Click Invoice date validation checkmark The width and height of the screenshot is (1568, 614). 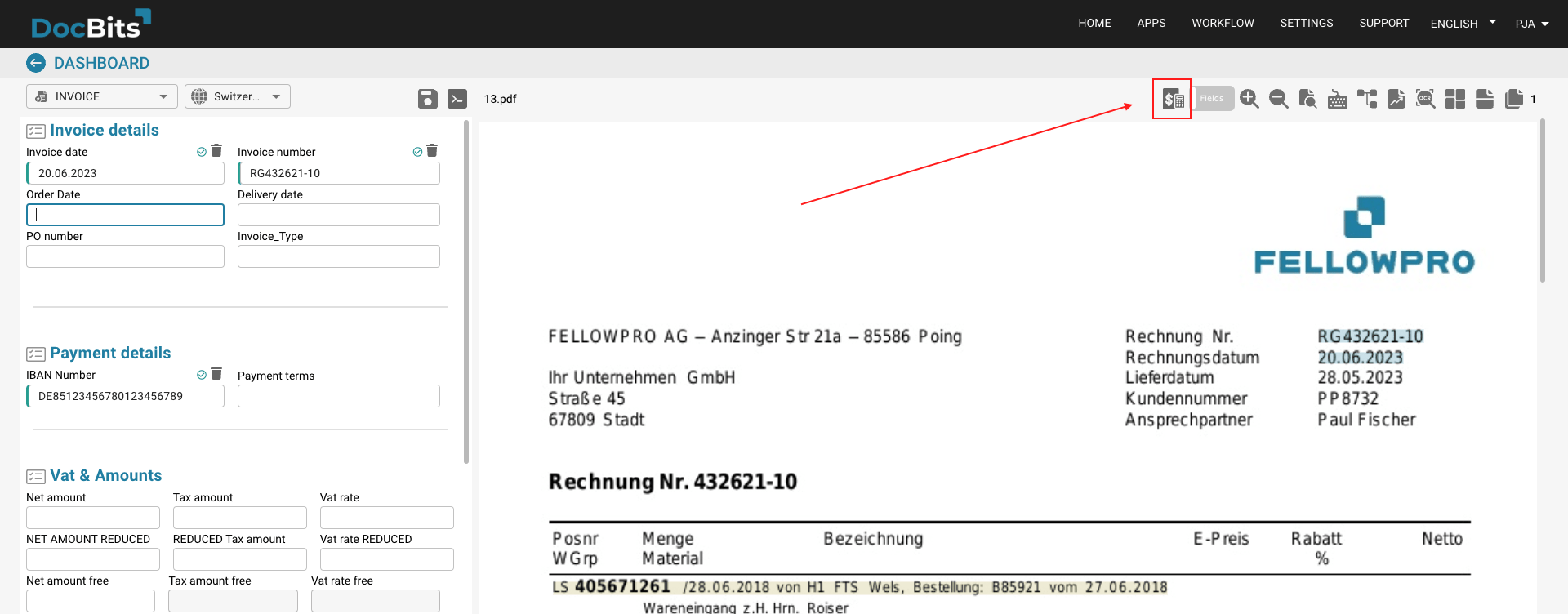[x=202, y=152]
